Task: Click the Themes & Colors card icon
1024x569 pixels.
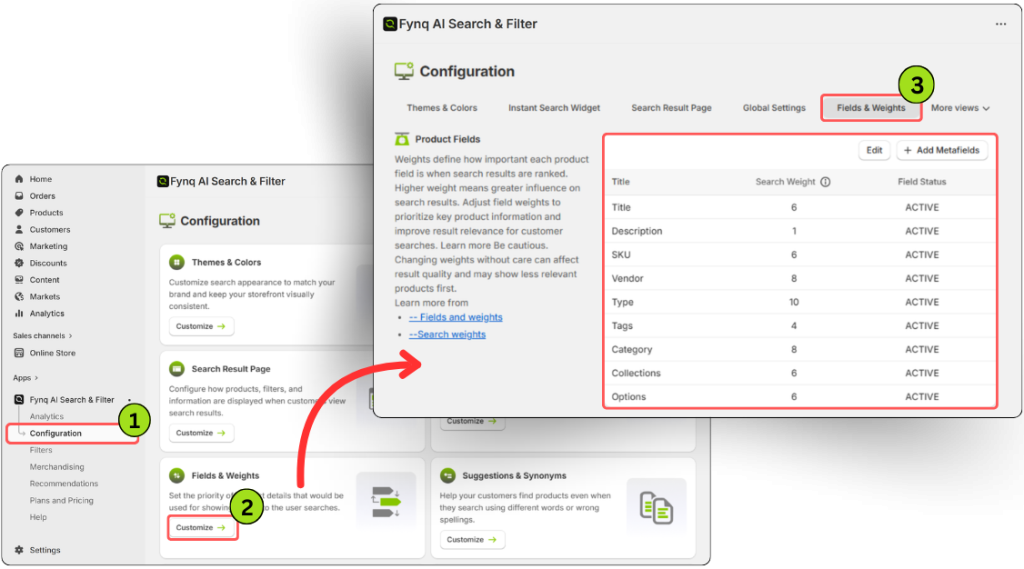Action: pyautogui.click(x=176, y=262)
